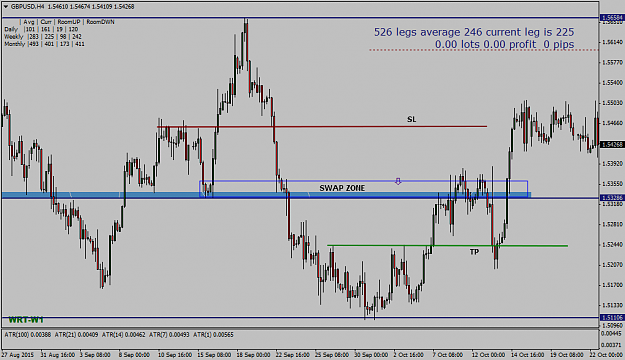
Task: Click the Monthly row in range table
Action: tap(44, 44)
